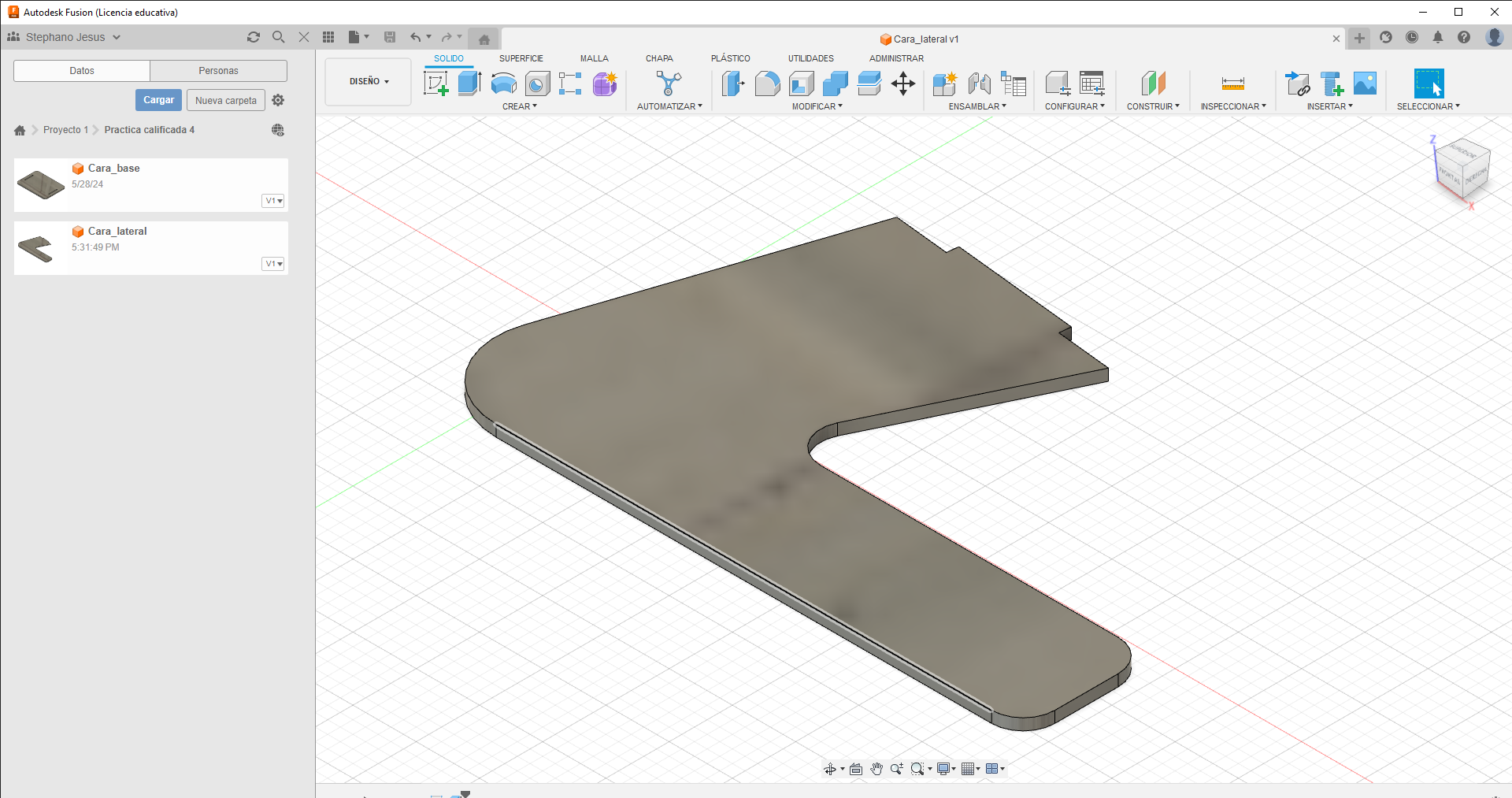Select the Hole tool

(x=538, y=84)
